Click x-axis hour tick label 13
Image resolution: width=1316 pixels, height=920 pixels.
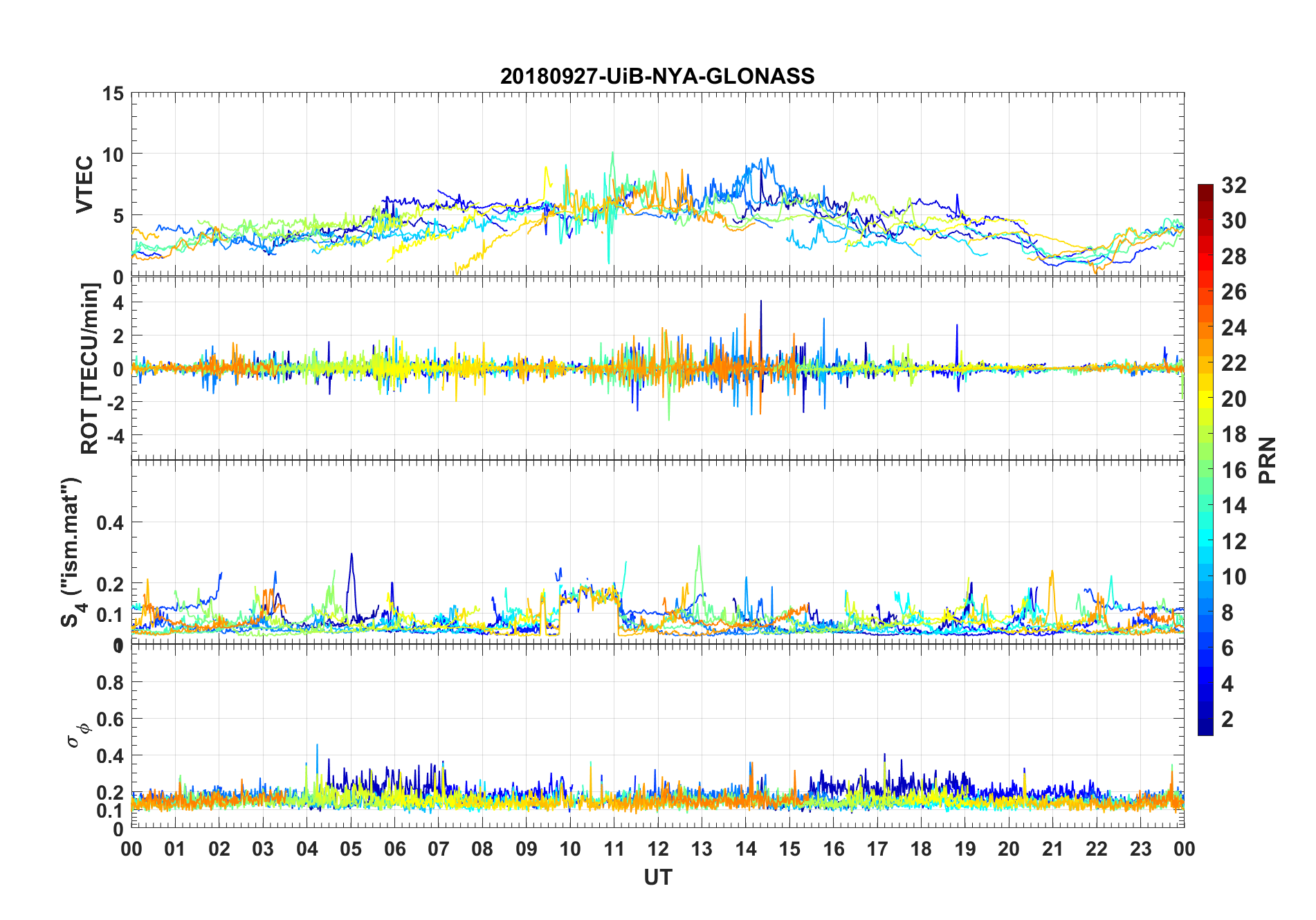click(x=702, y=849)
